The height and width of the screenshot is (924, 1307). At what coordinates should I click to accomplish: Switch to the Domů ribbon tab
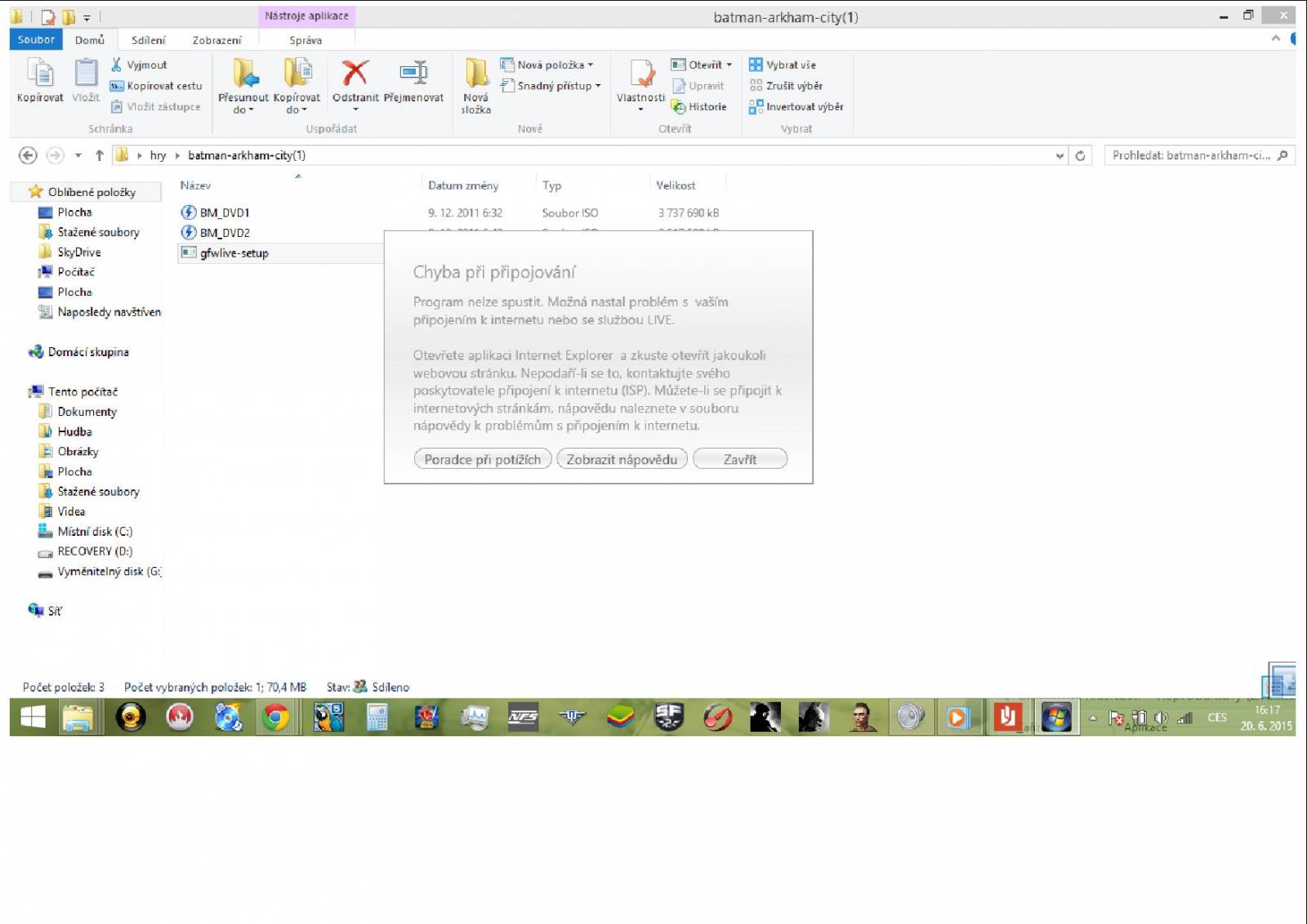pos(90,39)
